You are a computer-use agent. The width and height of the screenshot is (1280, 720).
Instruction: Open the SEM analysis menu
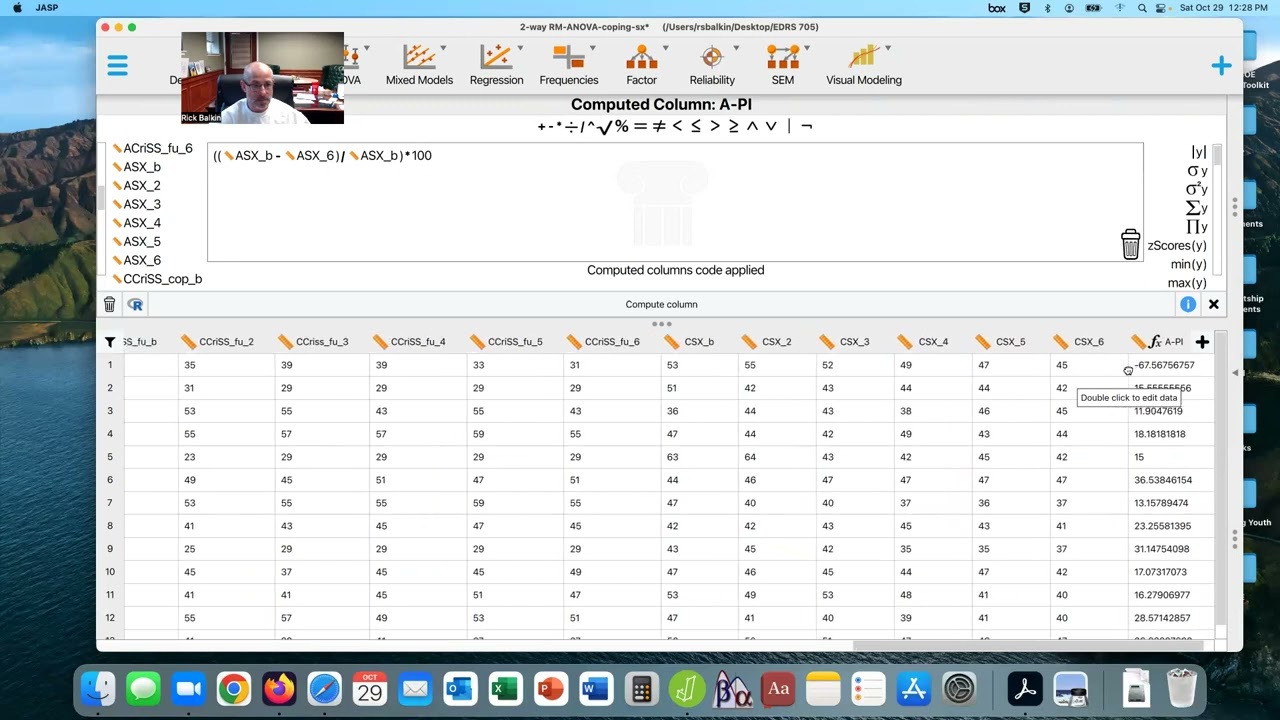pos(783,65)
